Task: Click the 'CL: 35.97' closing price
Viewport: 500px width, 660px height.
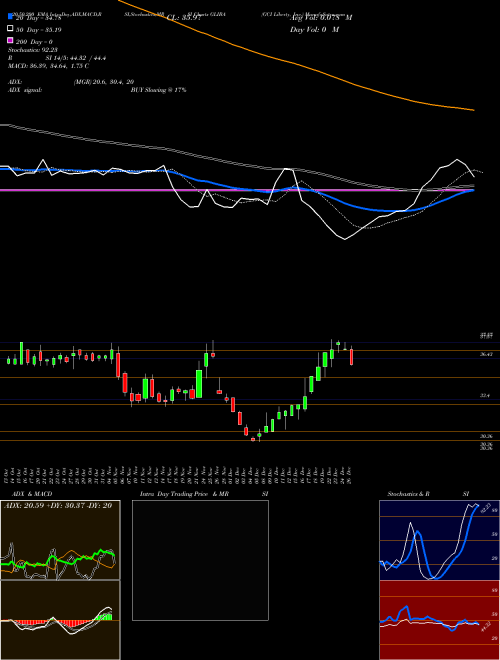Action: tap(182, 18)
